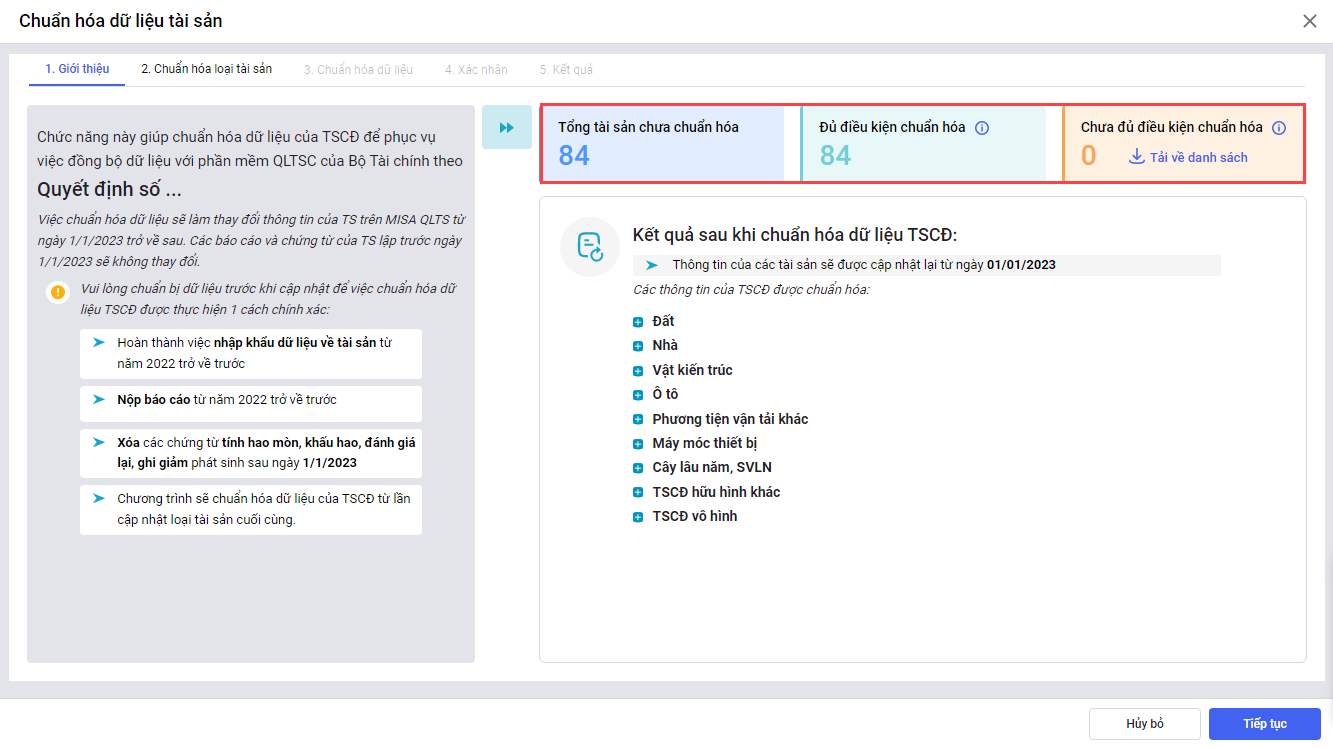Image resolution: width=1333 pixels, height=748 pixels.
Task: Expand the Đất item
Action: [638, 322]
